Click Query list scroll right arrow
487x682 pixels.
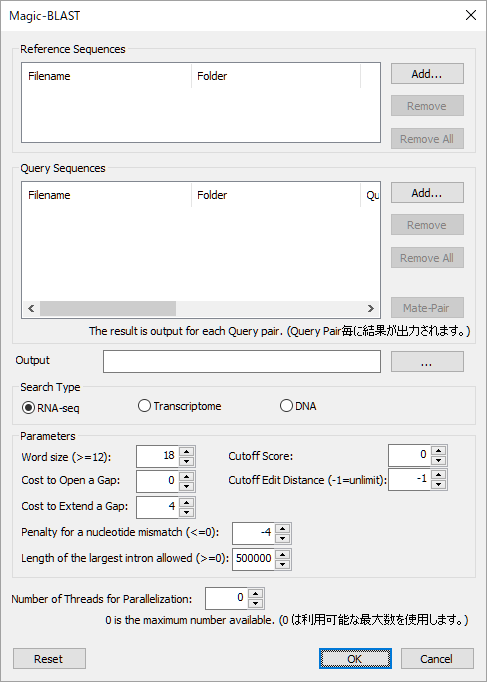point(370,308)
